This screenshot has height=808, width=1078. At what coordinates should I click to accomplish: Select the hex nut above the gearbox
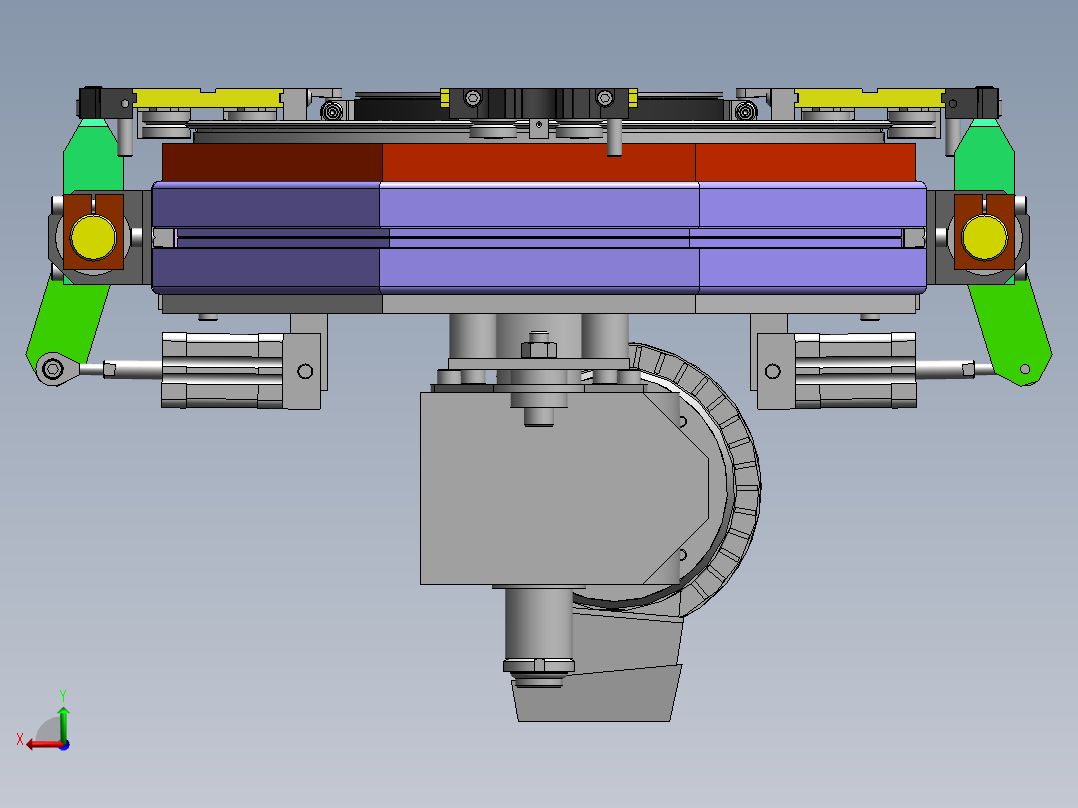(x=538, y=349)
